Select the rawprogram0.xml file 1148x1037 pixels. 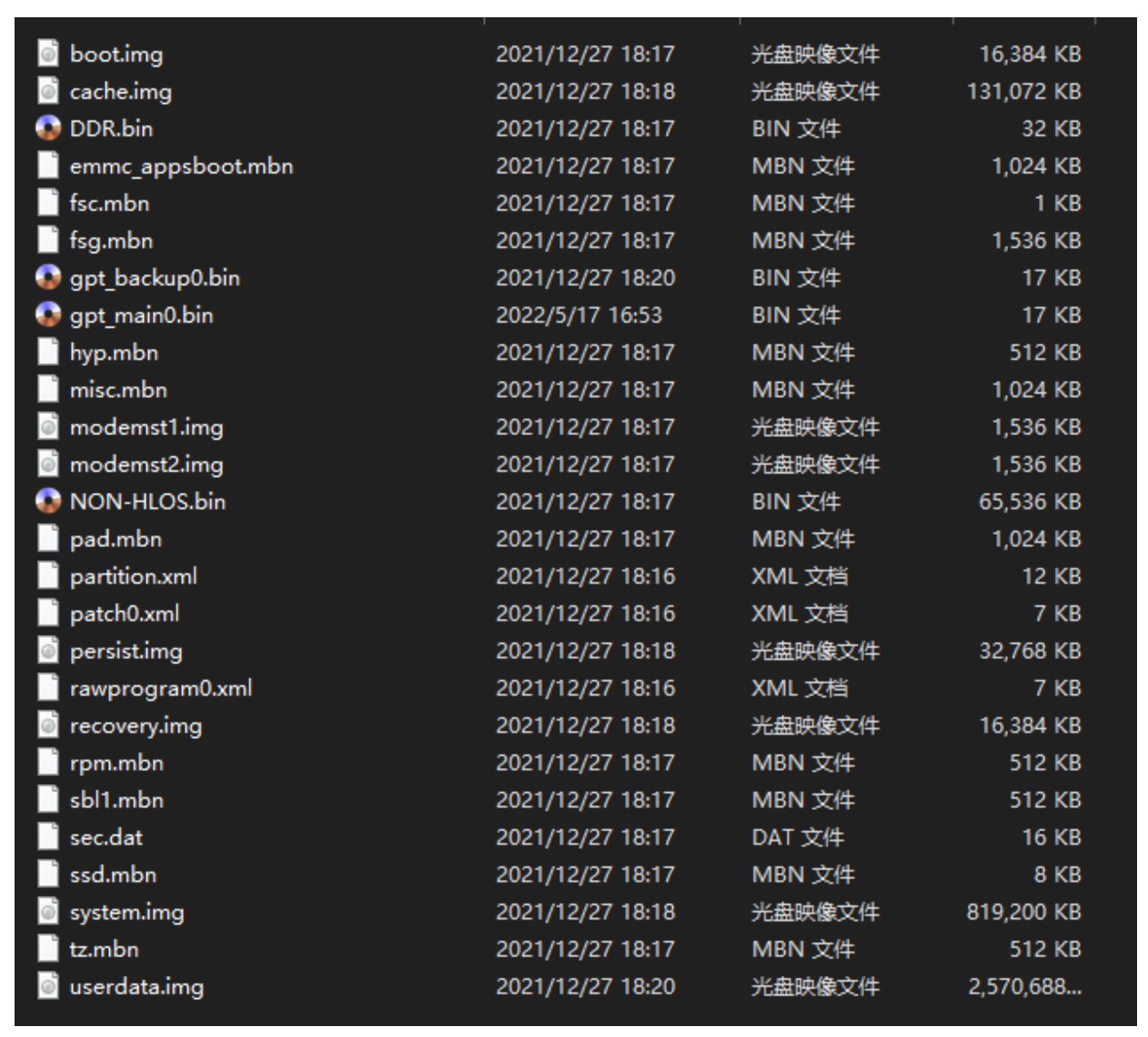(160, 688)
